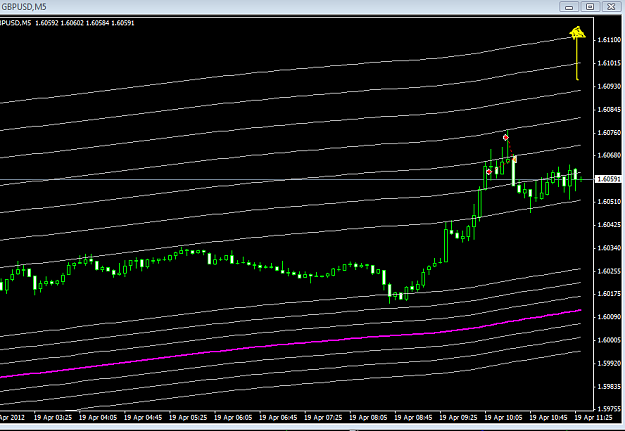Click the 1.59835 price scale label
Screen dimensions: 625x431
point(609,386)
